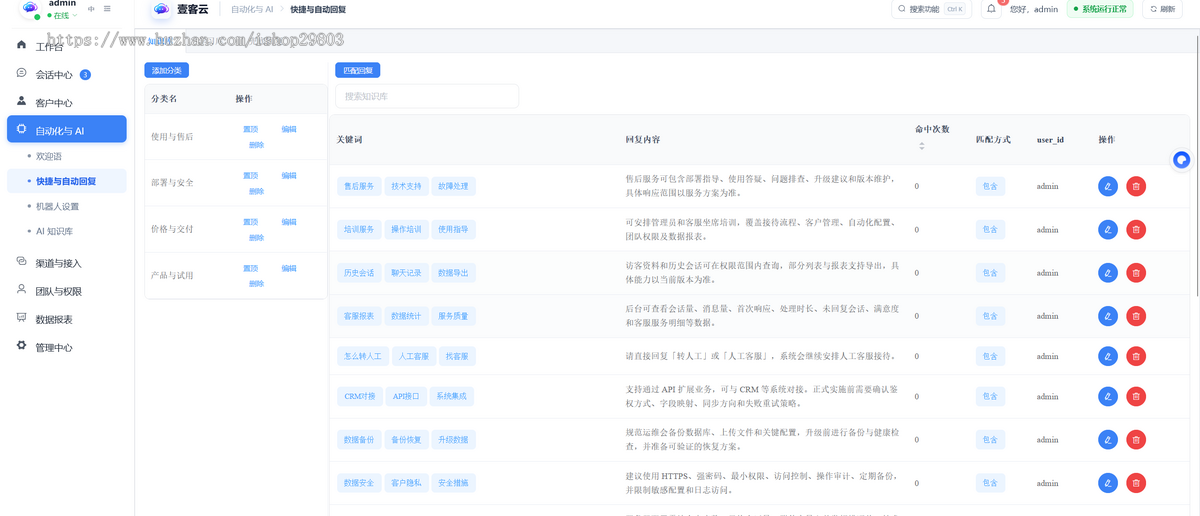Click the 自动化与 AI breadcrumb
The height and width of the screenshot is (516, 1200).
click(x=252, y=9)
